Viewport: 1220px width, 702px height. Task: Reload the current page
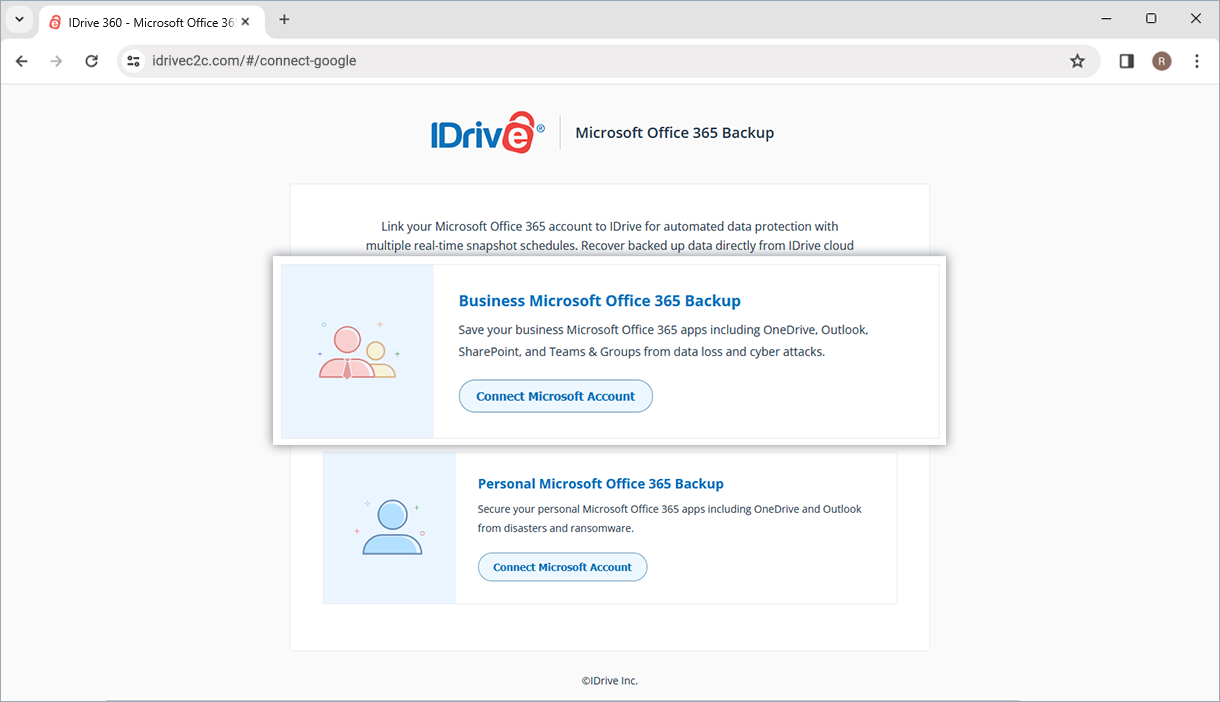point(91,61)
